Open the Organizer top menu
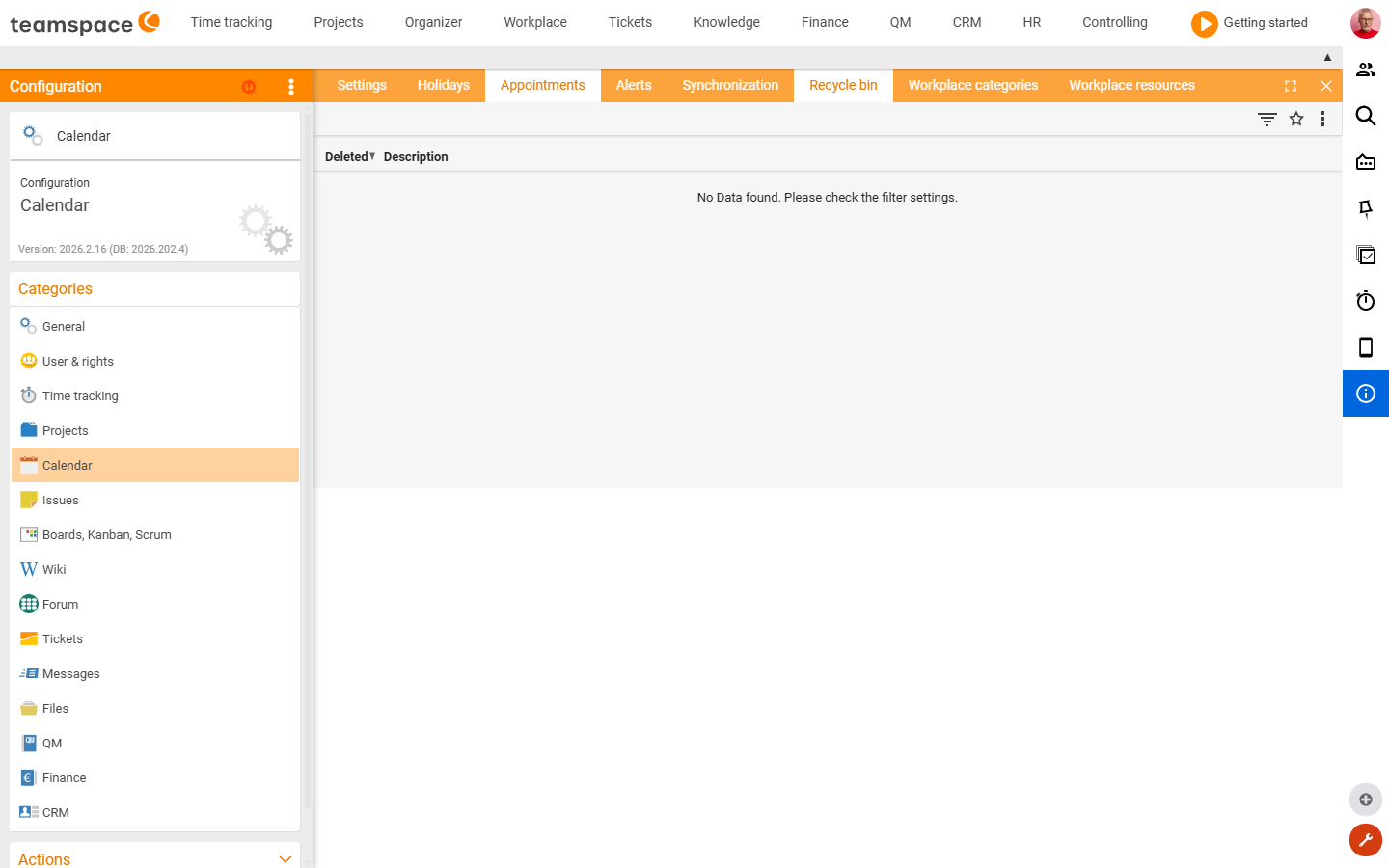The image size is (1389, 868). click(434, 22)
